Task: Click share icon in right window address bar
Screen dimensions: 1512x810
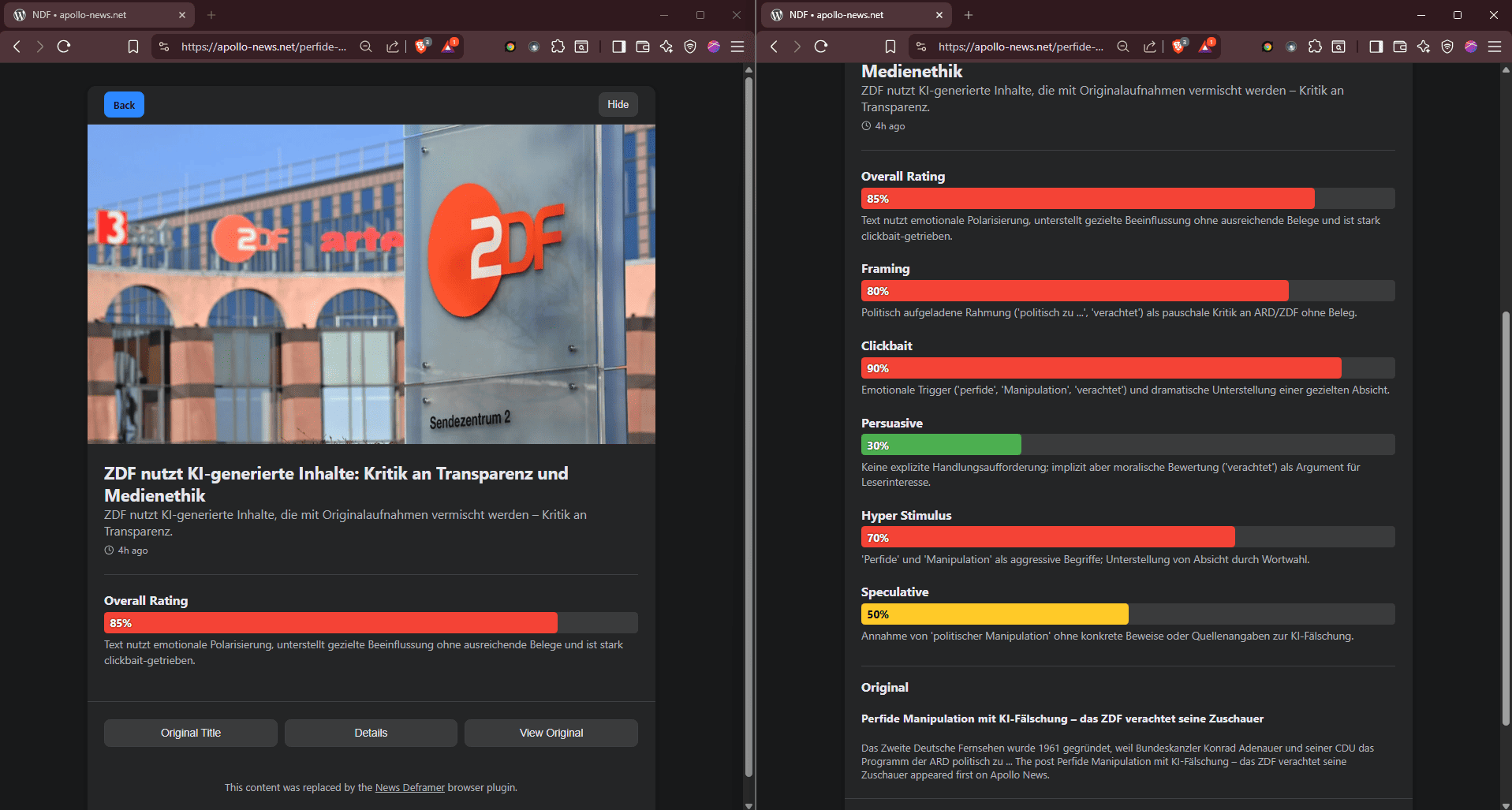Action: click(1150, 47)
